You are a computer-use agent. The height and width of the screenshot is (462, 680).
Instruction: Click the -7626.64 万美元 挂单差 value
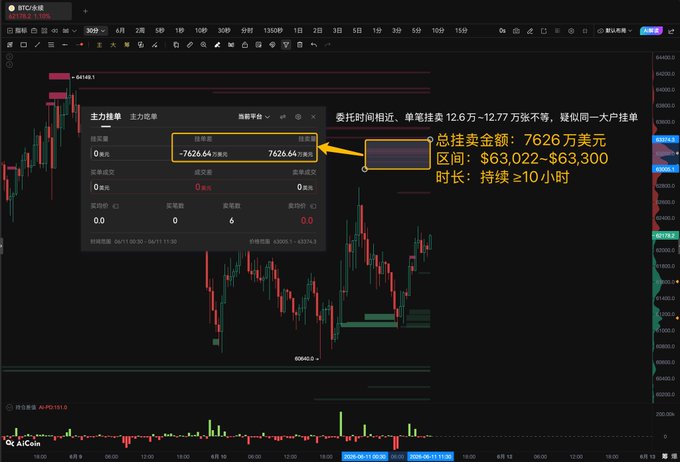(x=203, y=154)
